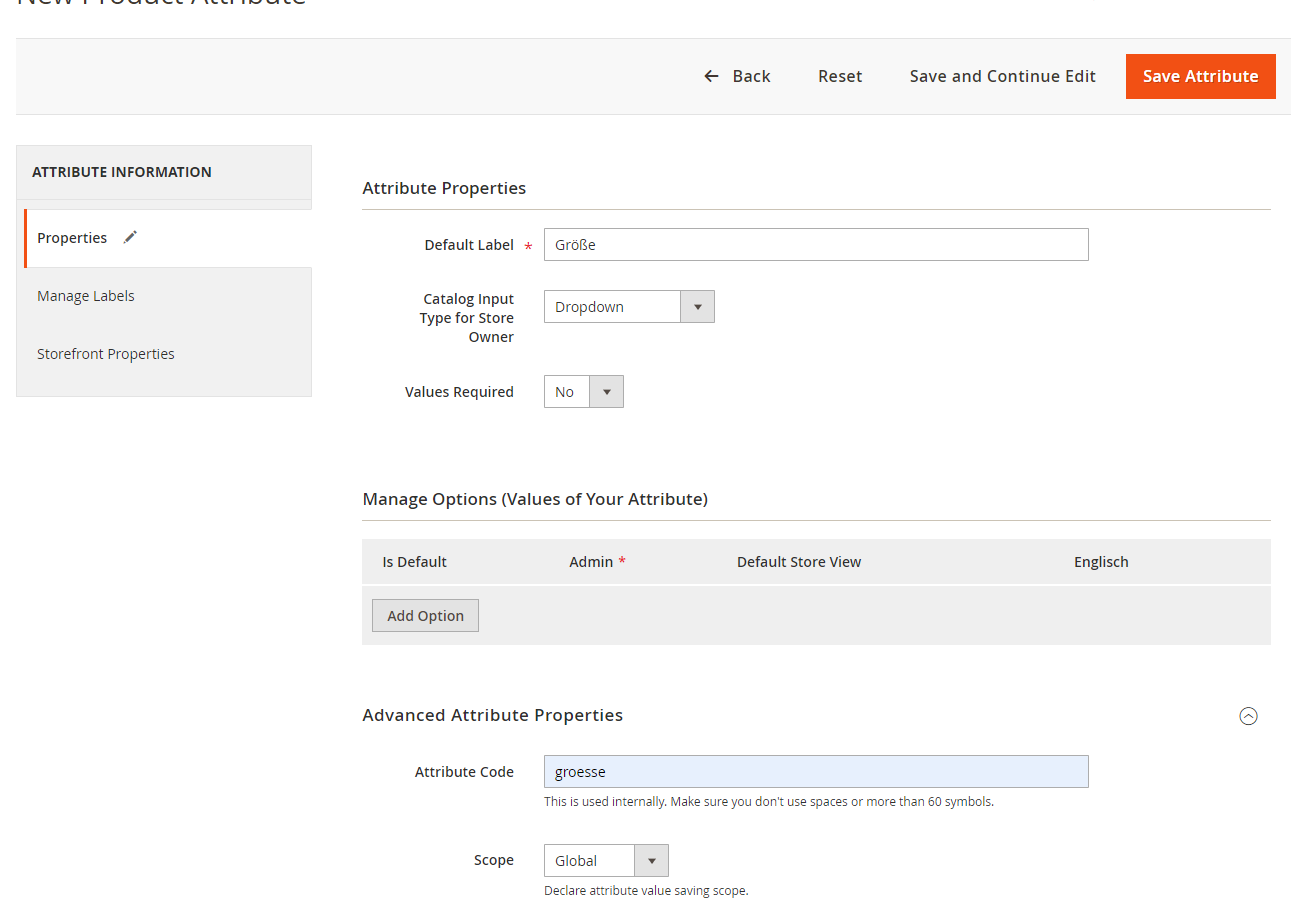
Task: Click the Back arrow icon
Action: click(x=711, y=76)
